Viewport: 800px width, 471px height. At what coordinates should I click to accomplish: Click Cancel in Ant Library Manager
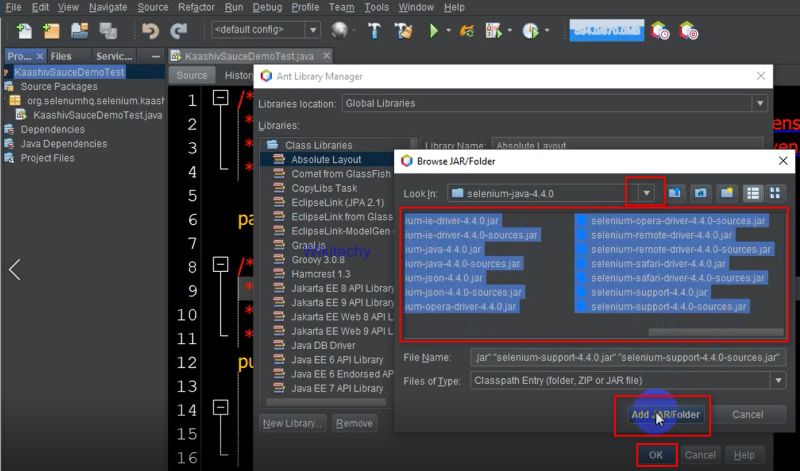click(x=699, y=455)
